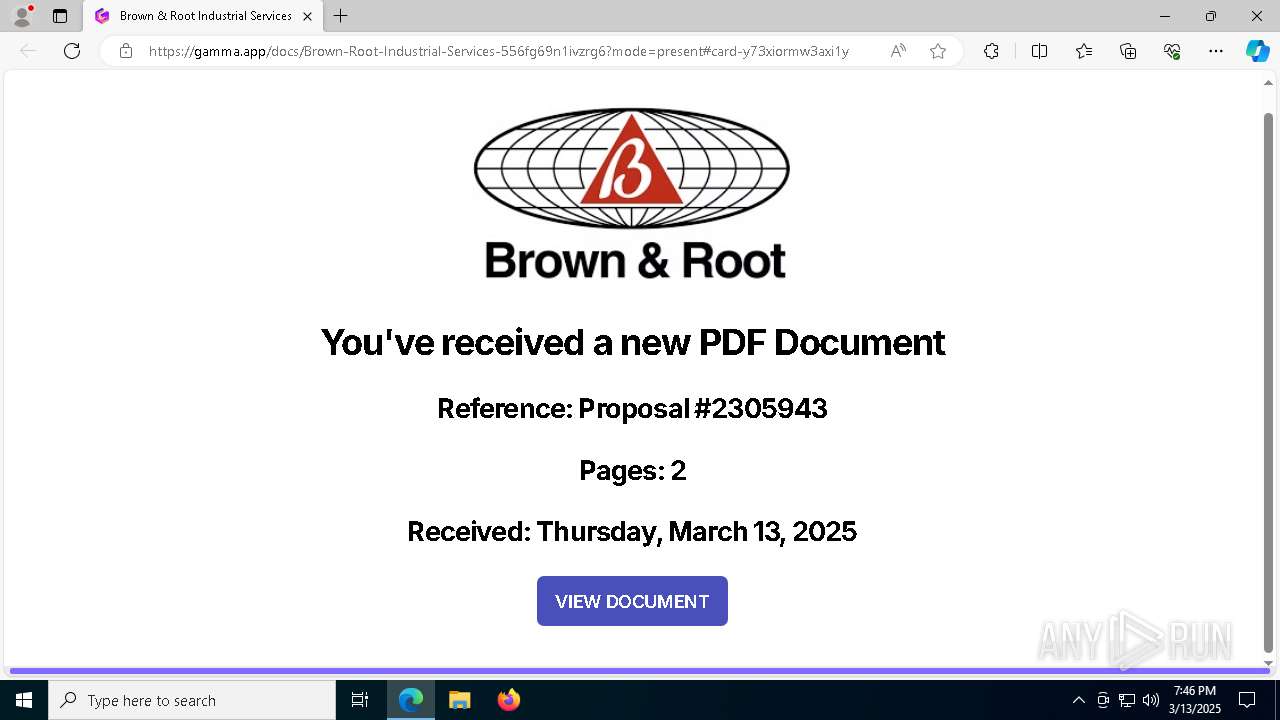The height and width of the screenshot is (720, 1280).
Task: Open the Extensions puzzle icon
Action: (x=991, y=51)
